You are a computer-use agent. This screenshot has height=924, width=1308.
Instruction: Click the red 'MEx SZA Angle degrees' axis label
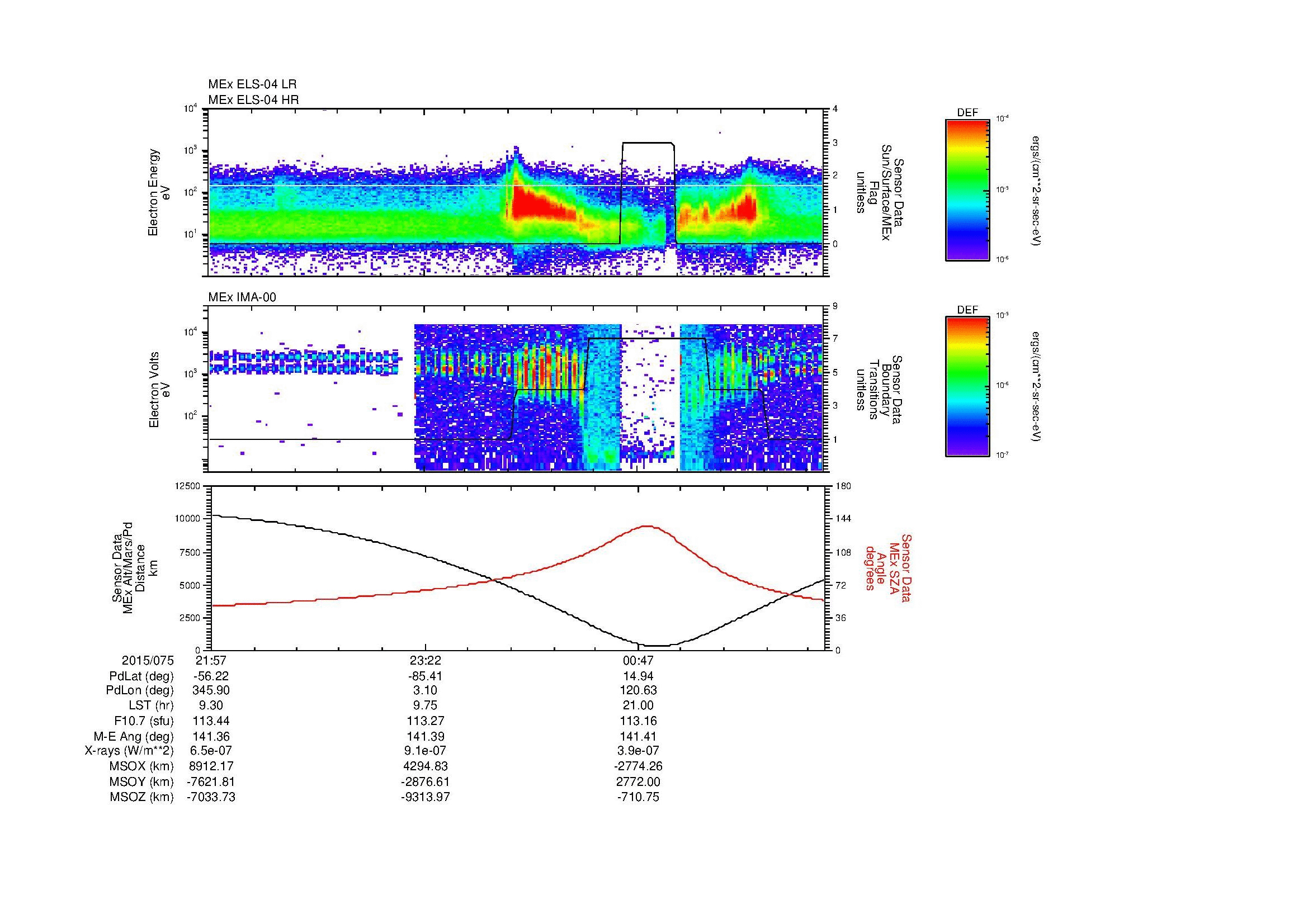pos(888,567)
